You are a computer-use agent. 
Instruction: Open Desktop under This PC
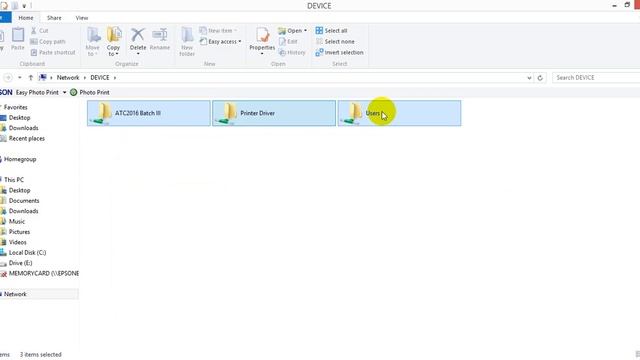click(19, 191)
